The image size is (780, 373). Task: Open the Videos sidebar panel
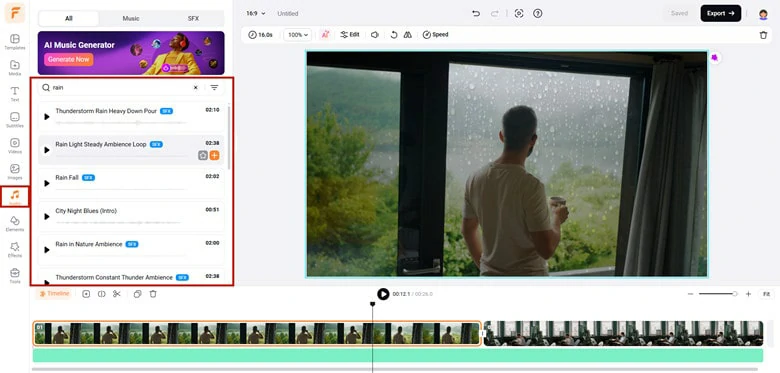(x=15, y=146)
